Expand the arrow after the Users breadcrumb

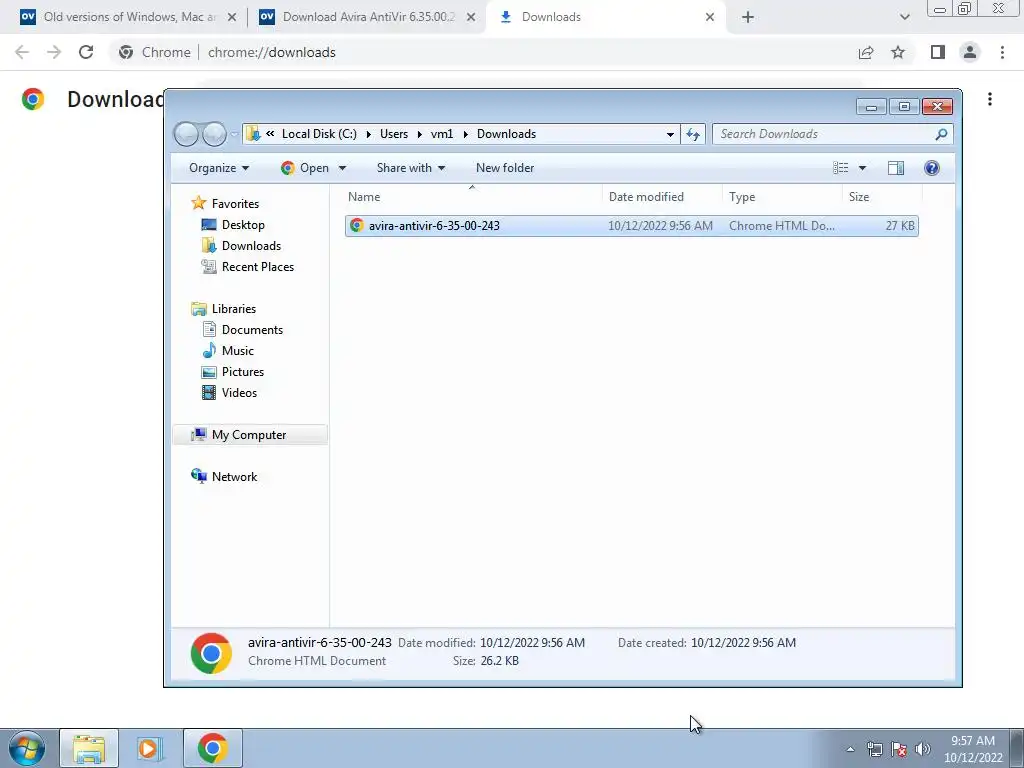click(x=419, y=135)
